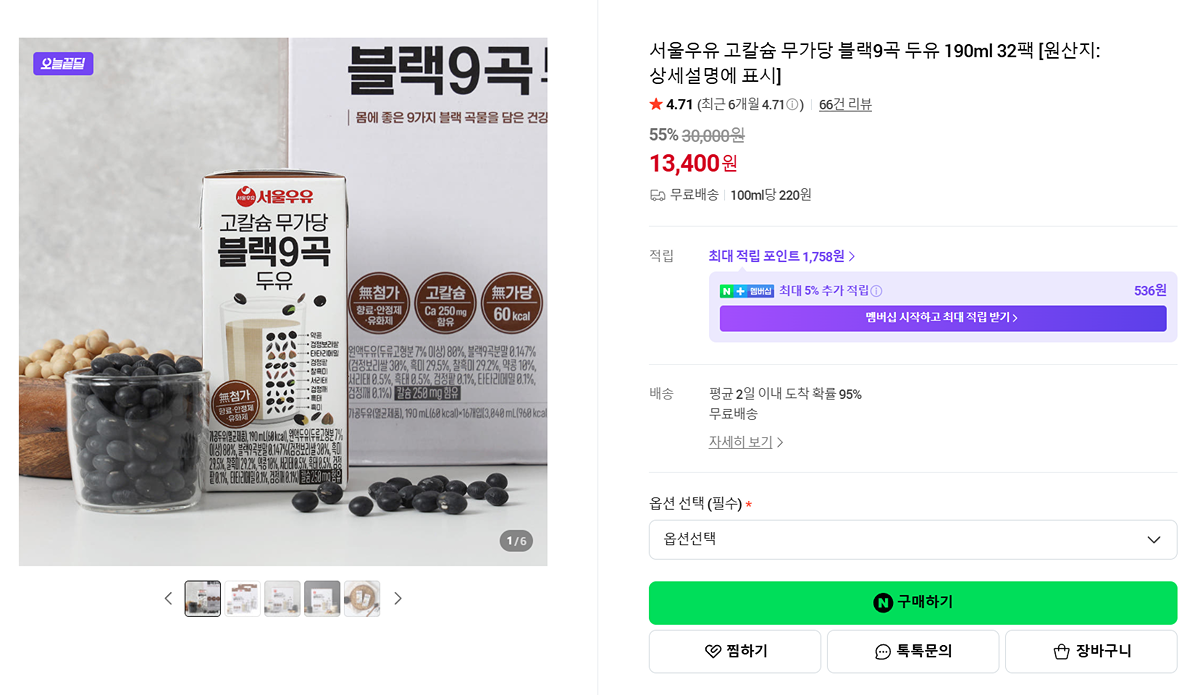This screenshot has height=695, width=1200.
Task: Select the first product thumbnail
Action: pos(203,599)
